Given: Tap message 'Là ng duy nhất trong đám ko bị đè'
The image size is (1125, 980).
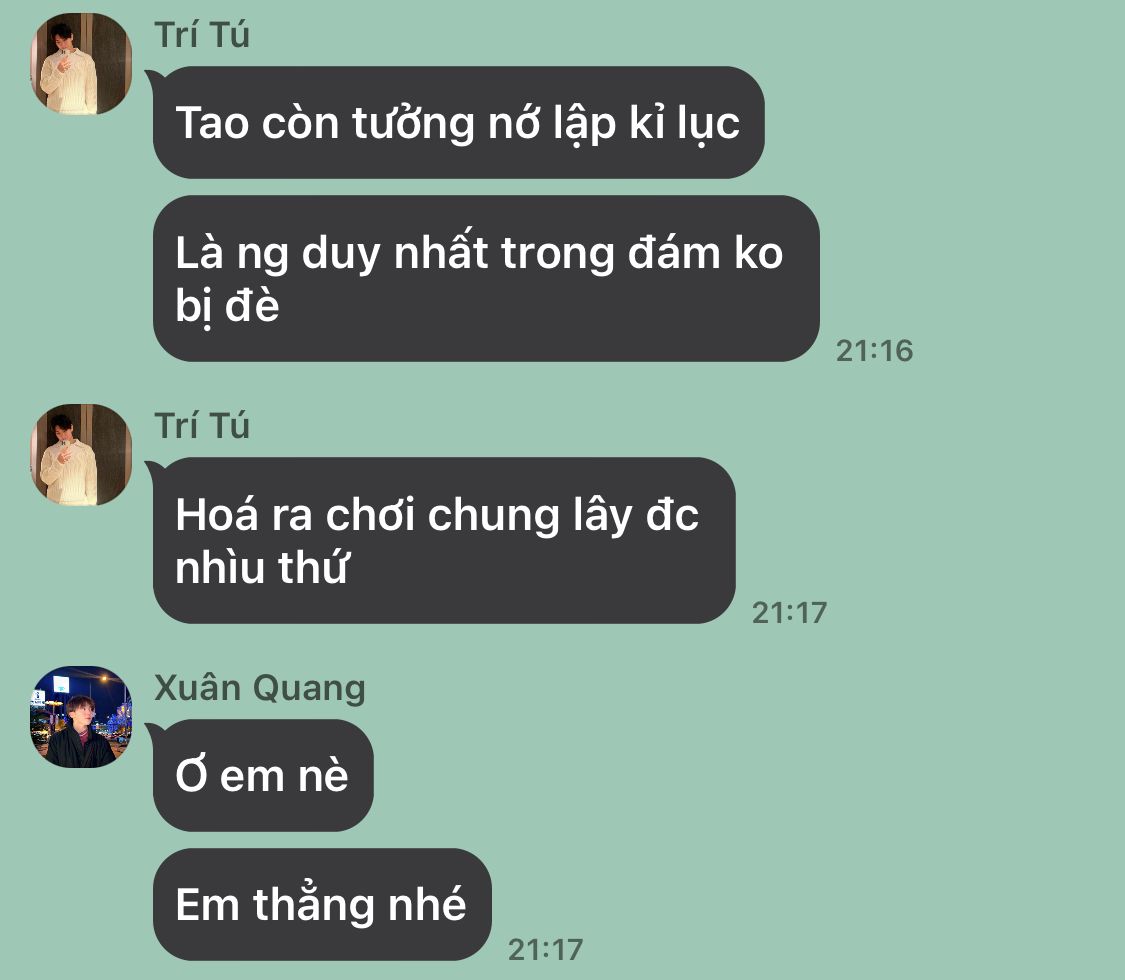Looking at the screenshot, I should (x=486, y=278).
